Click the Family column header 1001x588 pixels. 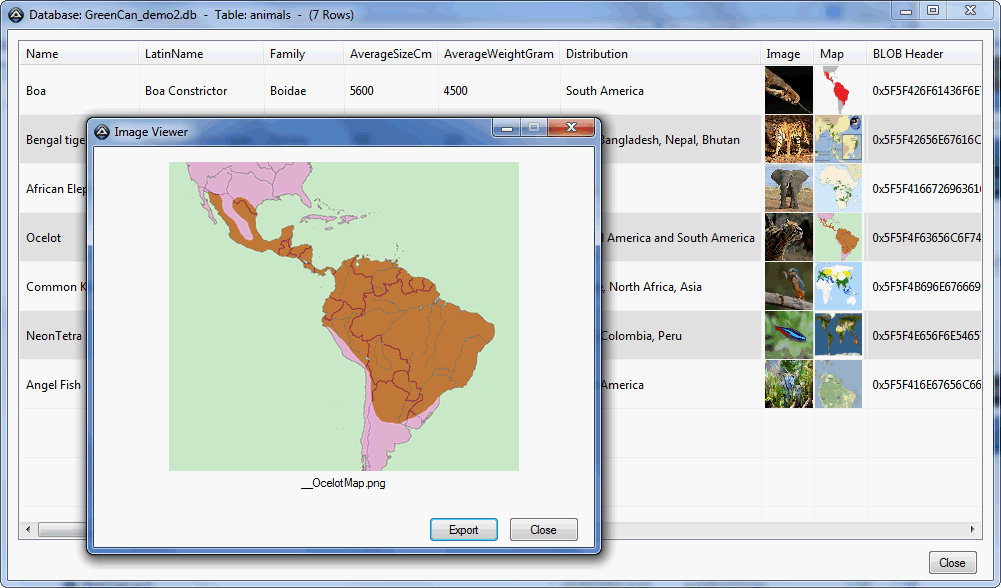287,54
